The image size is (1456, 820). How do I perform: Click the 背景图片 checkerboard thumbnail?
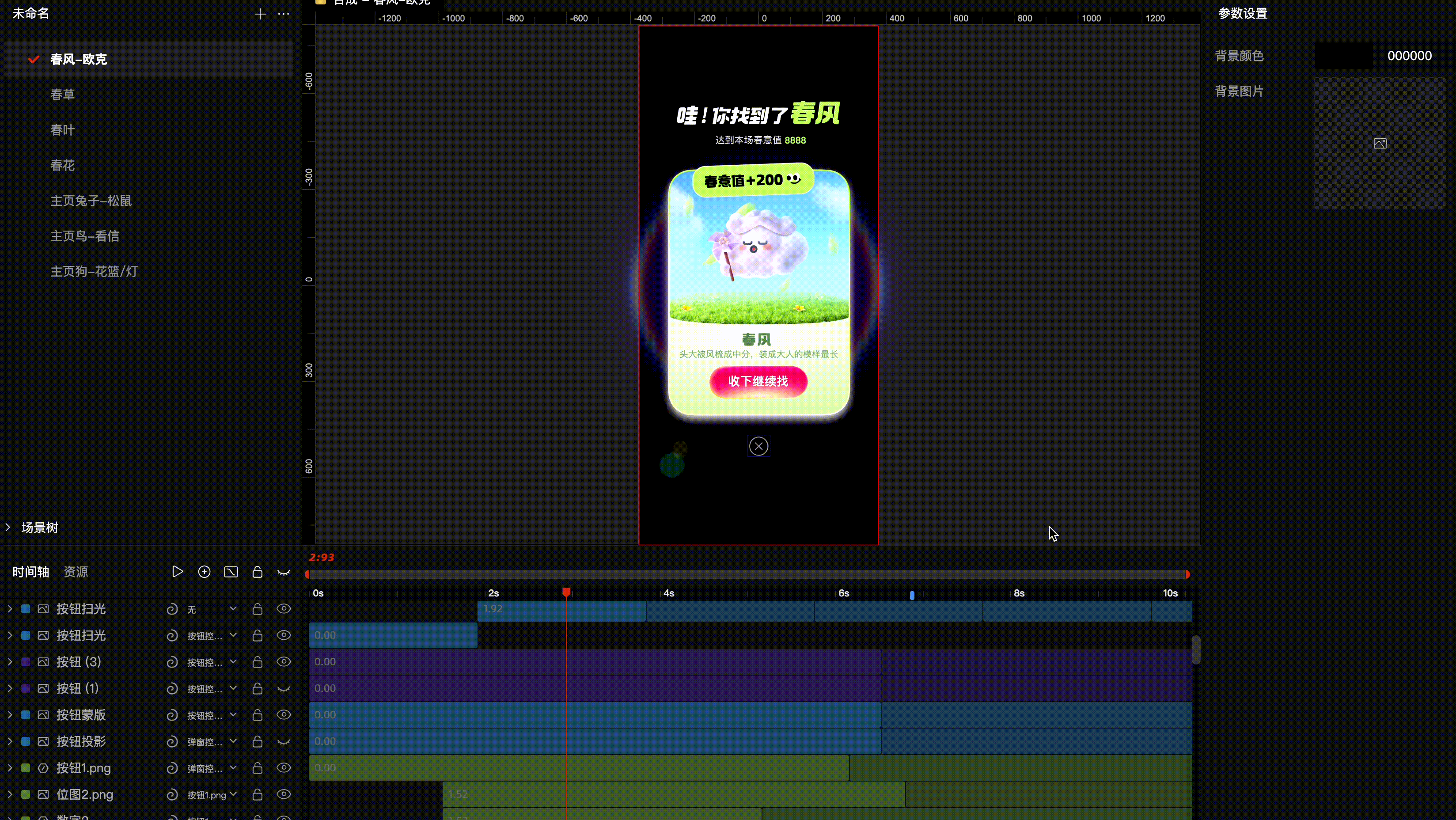coord(1380,144)
